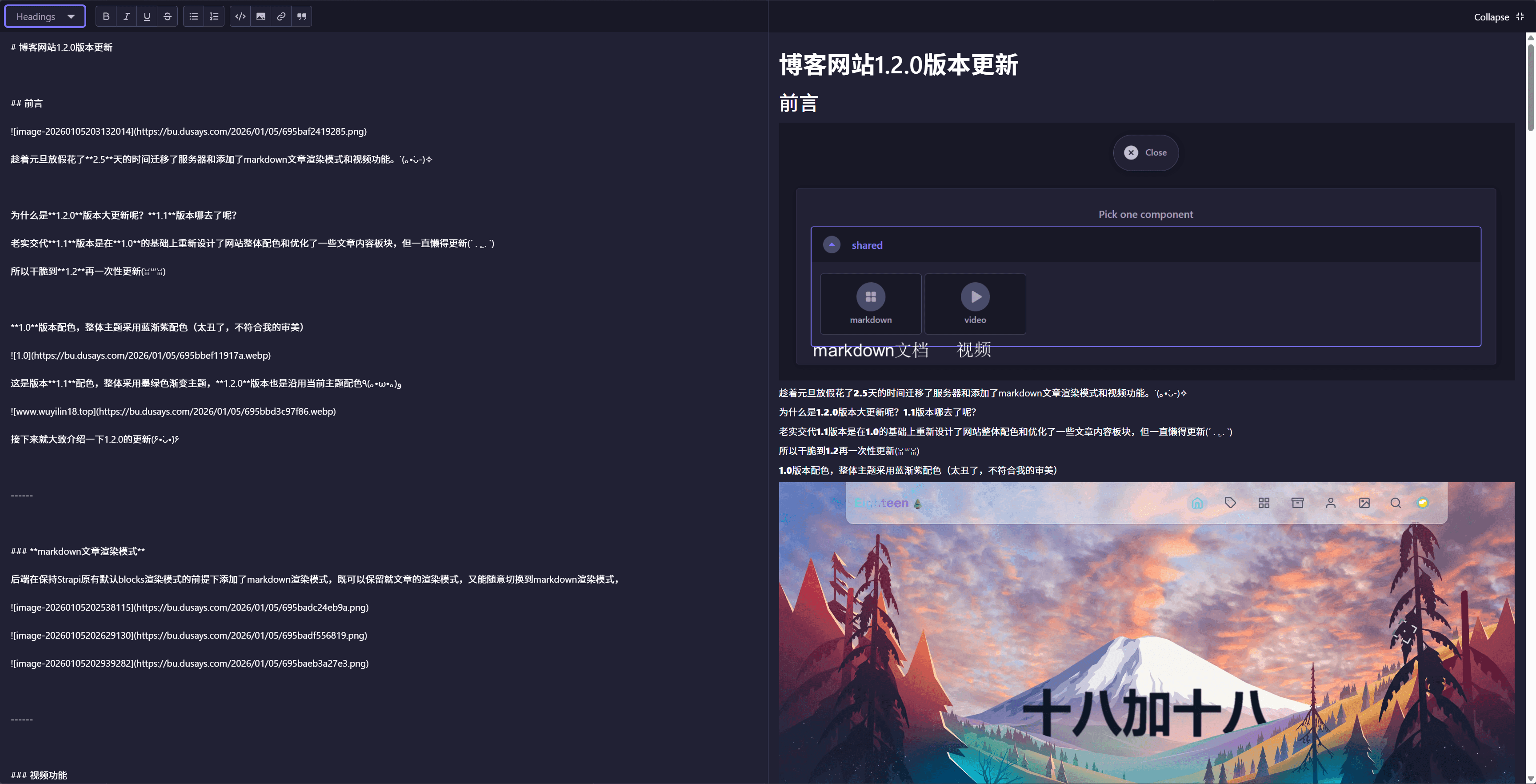Toggle underline formatting
Image resolution: width=1536 pixels, height=784 pixels.
click(x=147, y=16)
